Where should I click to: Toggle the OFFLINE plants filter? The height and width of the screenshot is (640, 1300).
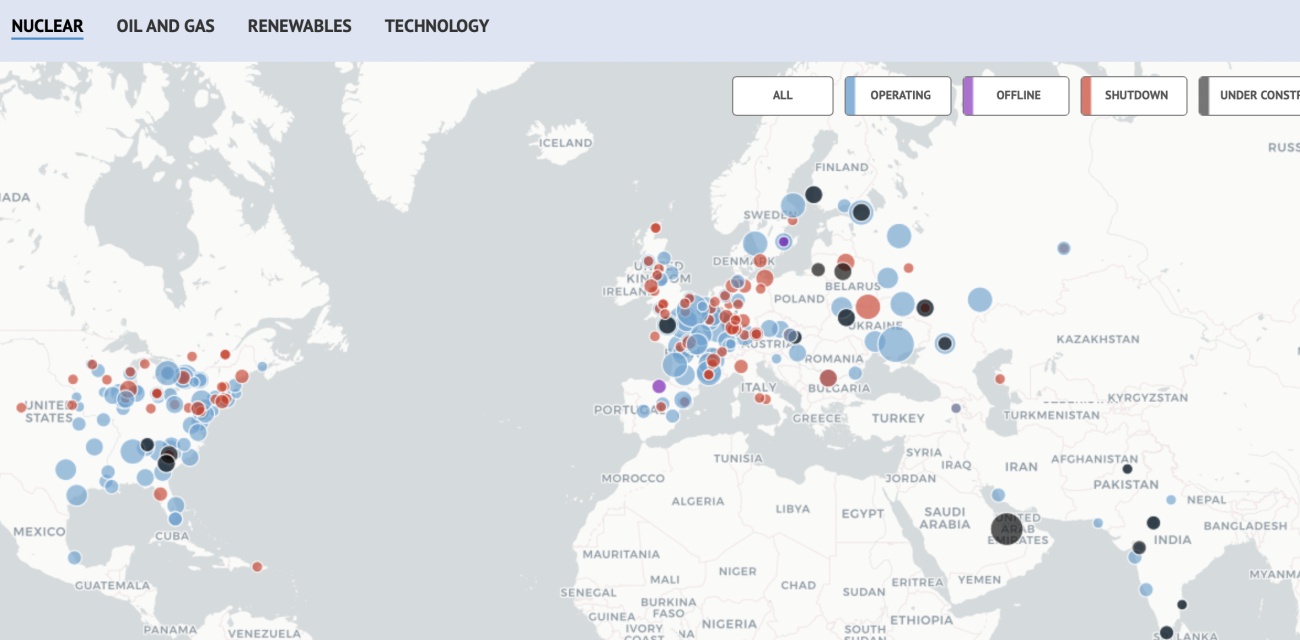1016,96
